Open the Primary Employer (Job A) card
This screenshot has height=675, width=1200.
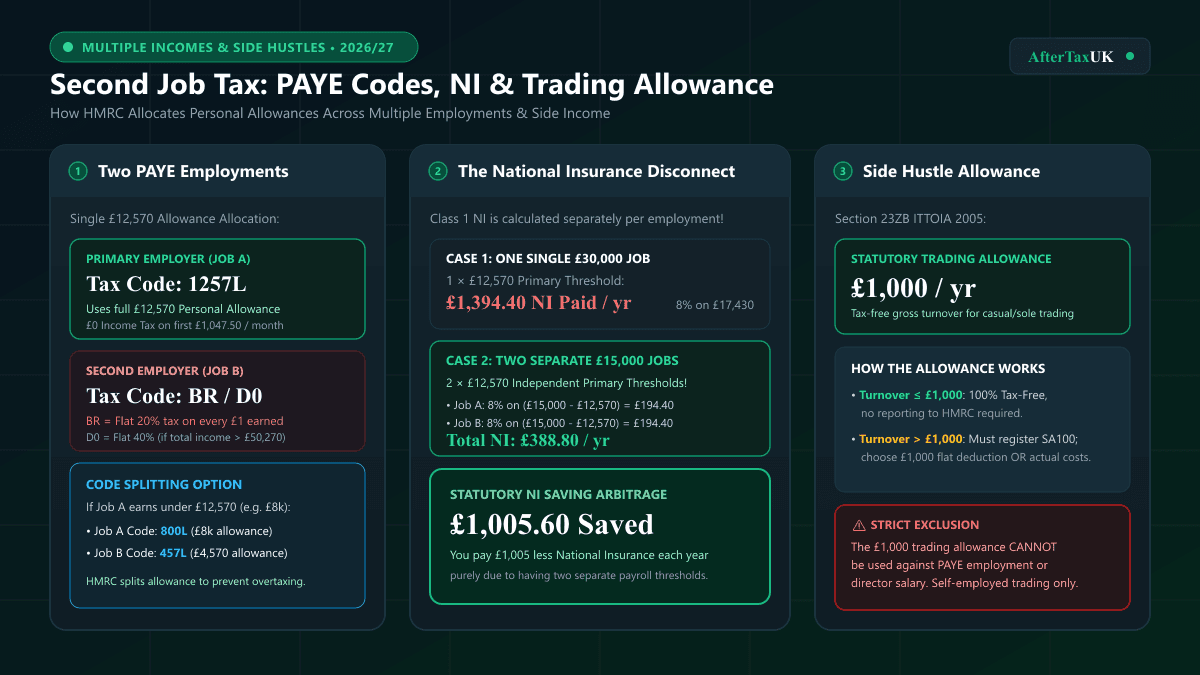217,289
